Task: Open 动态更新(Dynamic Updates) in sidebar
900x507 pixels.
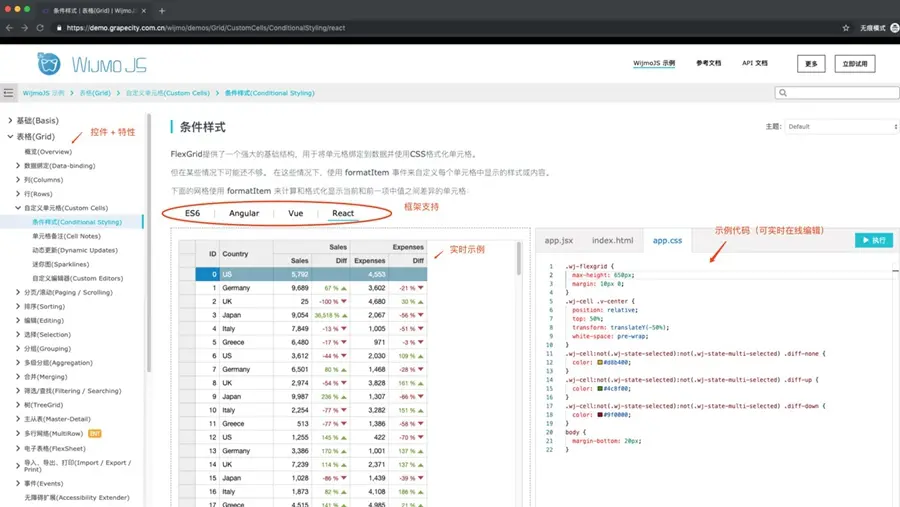Action: pyautogui.click(x=75, y=250)
